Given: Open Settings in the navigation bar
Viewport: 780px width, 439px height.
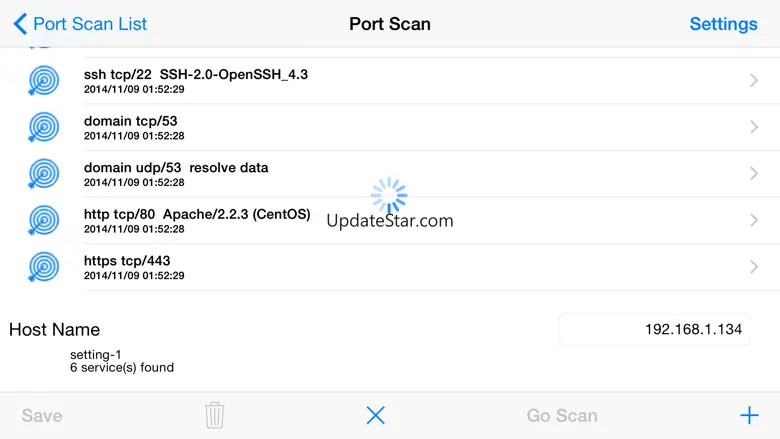Looking at the screenshot, I should [x=723, y=24].
